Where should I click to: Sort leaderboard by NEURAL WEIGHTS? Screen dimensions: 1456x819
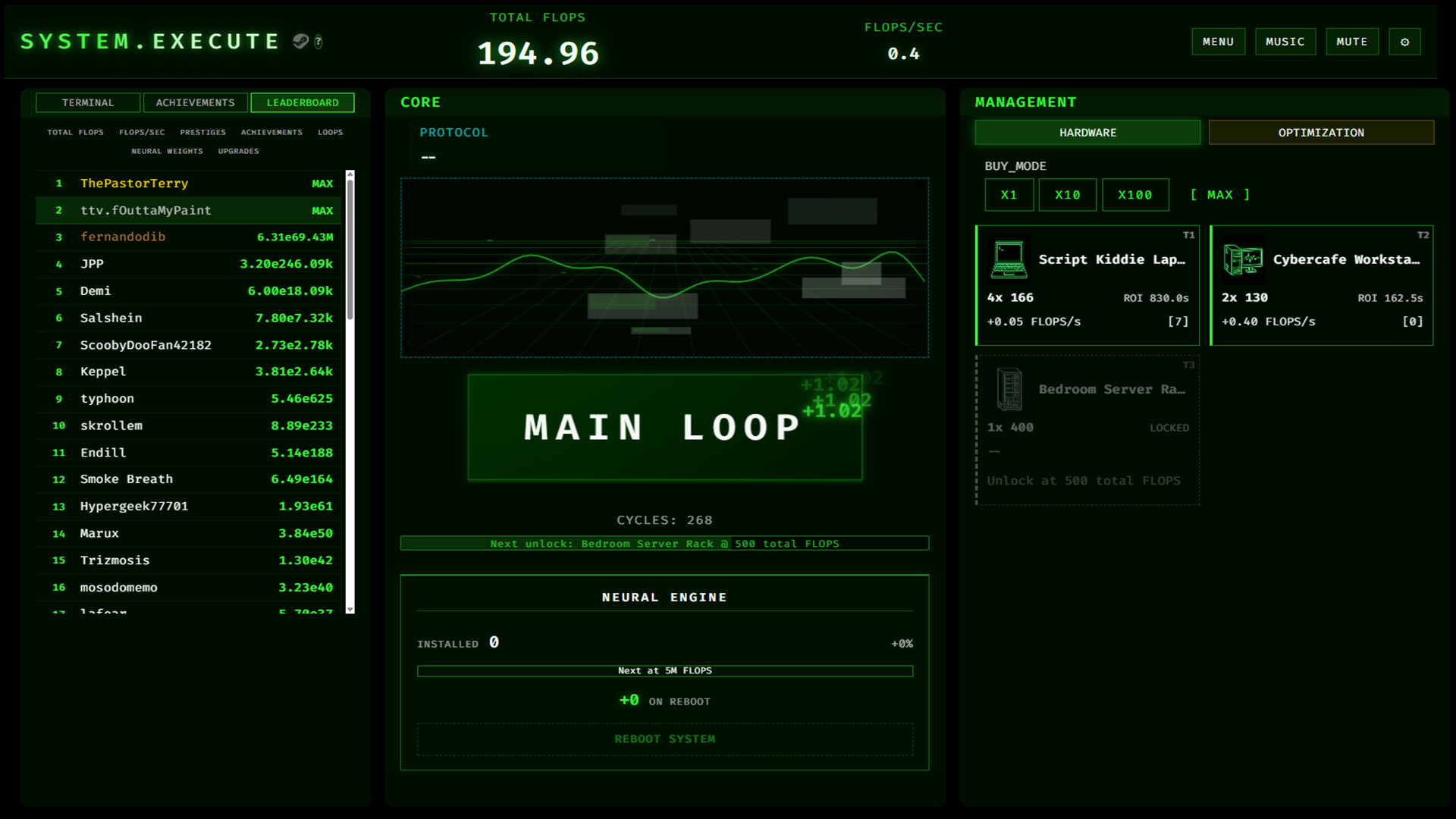167,151
